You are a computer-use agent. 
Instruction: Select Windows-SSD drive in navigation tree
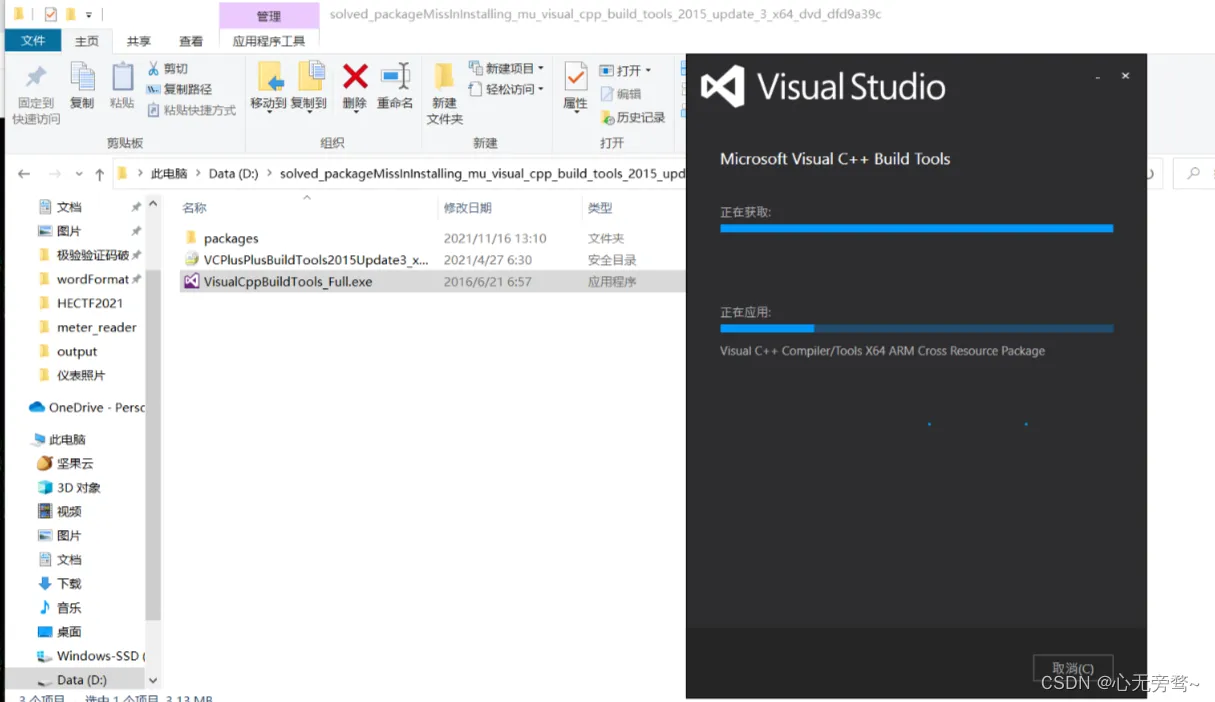click(x=99, y=656)
